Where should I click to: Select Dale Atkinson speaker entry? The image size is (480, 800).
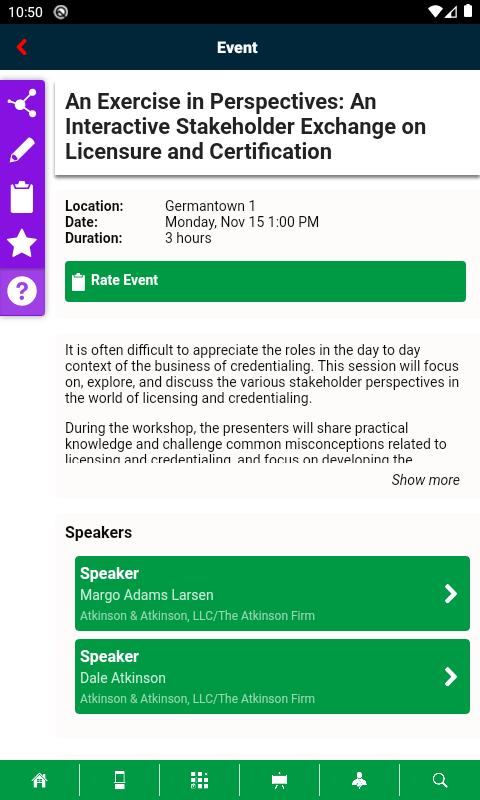coord(272,677)
